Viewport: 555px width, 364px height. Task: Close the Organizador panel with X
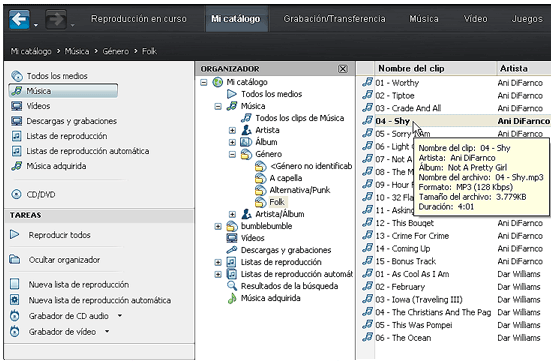pos(342,69)
